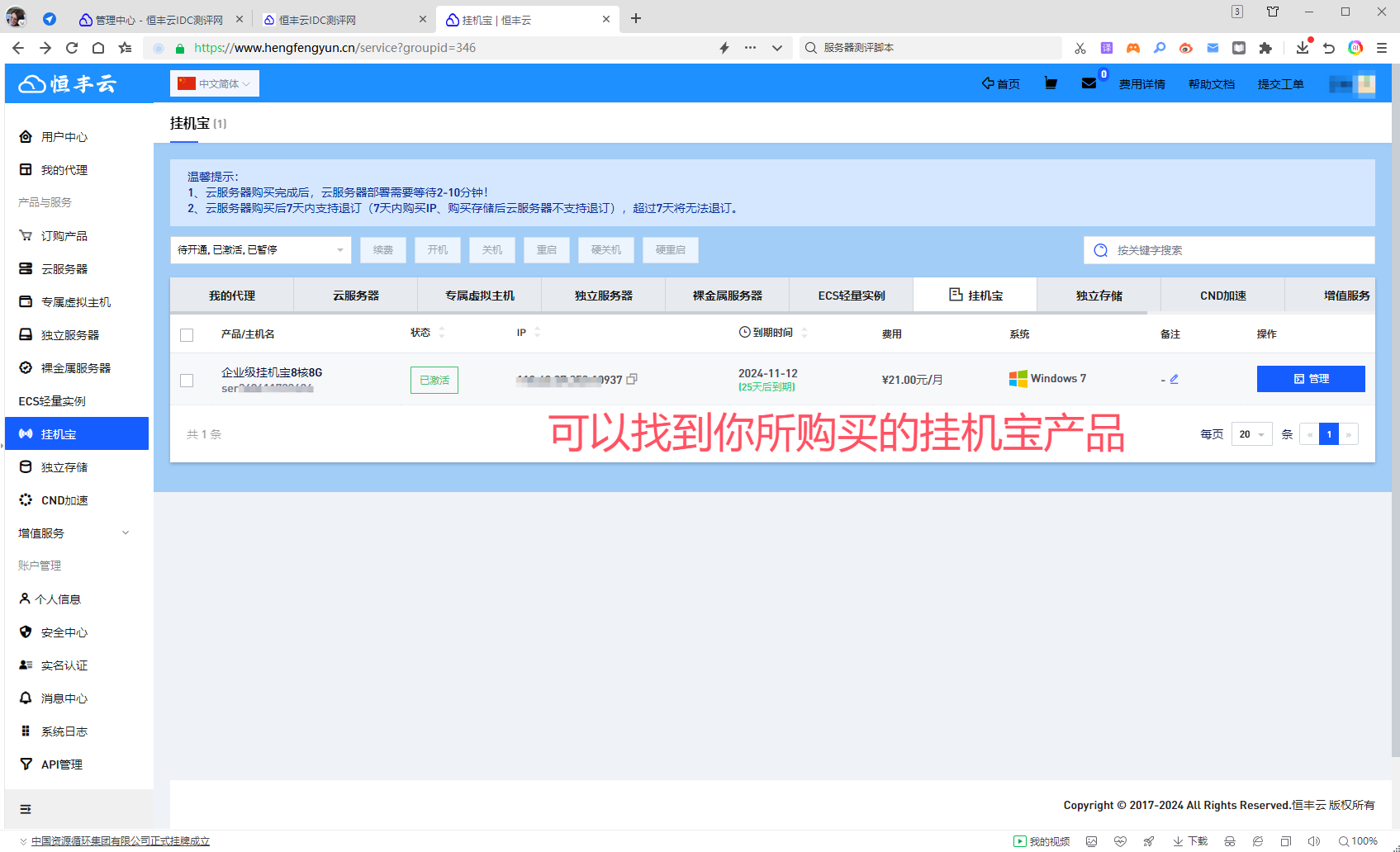Open 安全中心 in the sidebar
The image size is (1400, 852).
(64, 632)
